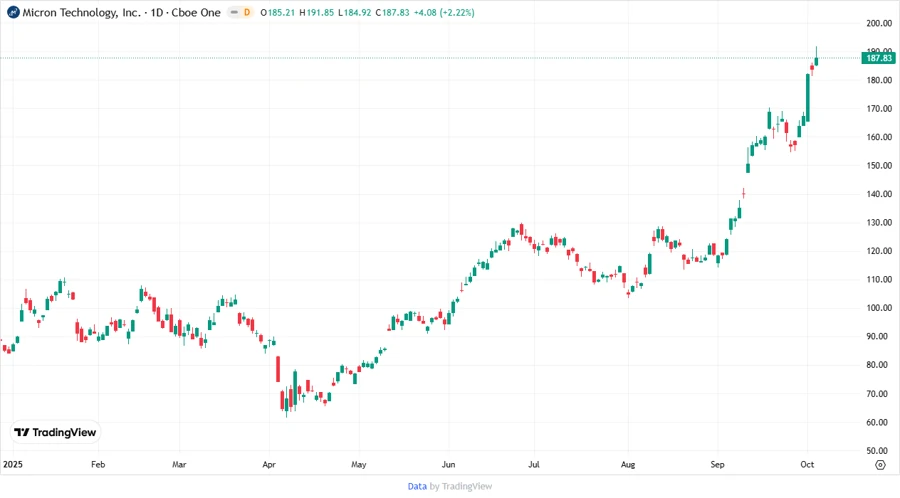This screenshot has height=498, width=900.
Task: Click the large red candle in early April
Action: [278, 368]
